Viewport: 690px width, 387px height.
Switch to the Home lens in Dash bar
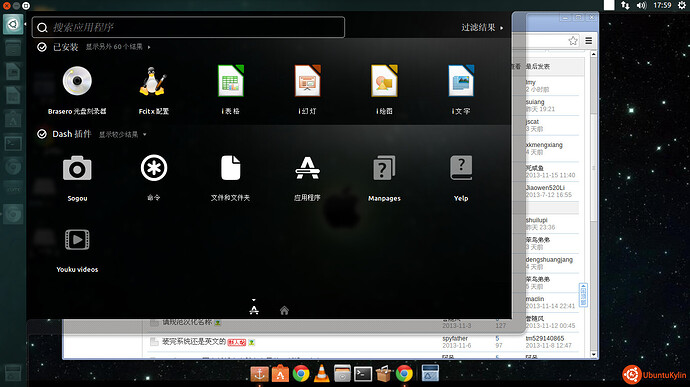click(x=284, y=310)
